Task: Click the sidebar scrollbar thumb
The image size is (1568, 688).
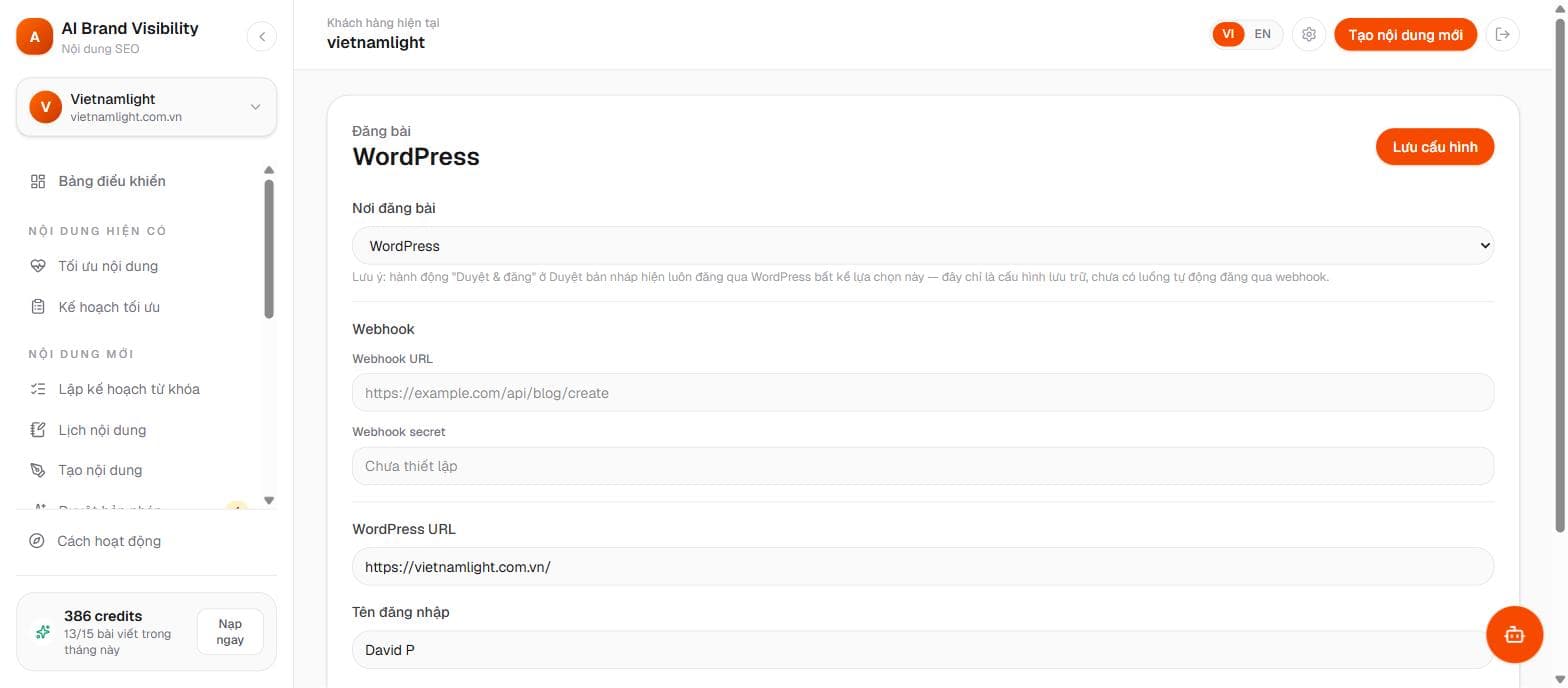Action: tap(268, 249)
